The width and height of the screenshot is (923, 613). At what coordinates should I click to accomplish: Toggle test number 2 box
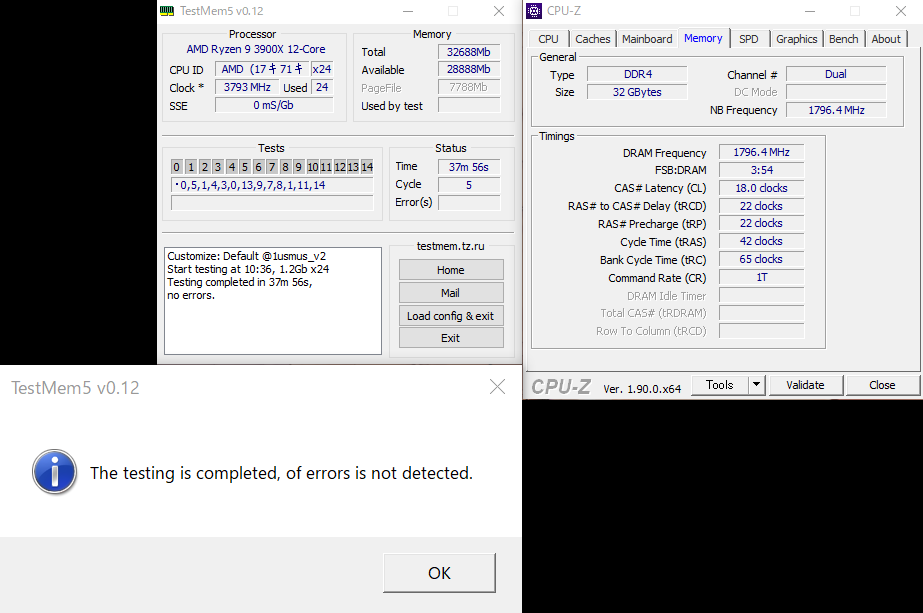(x=204, y=167)
